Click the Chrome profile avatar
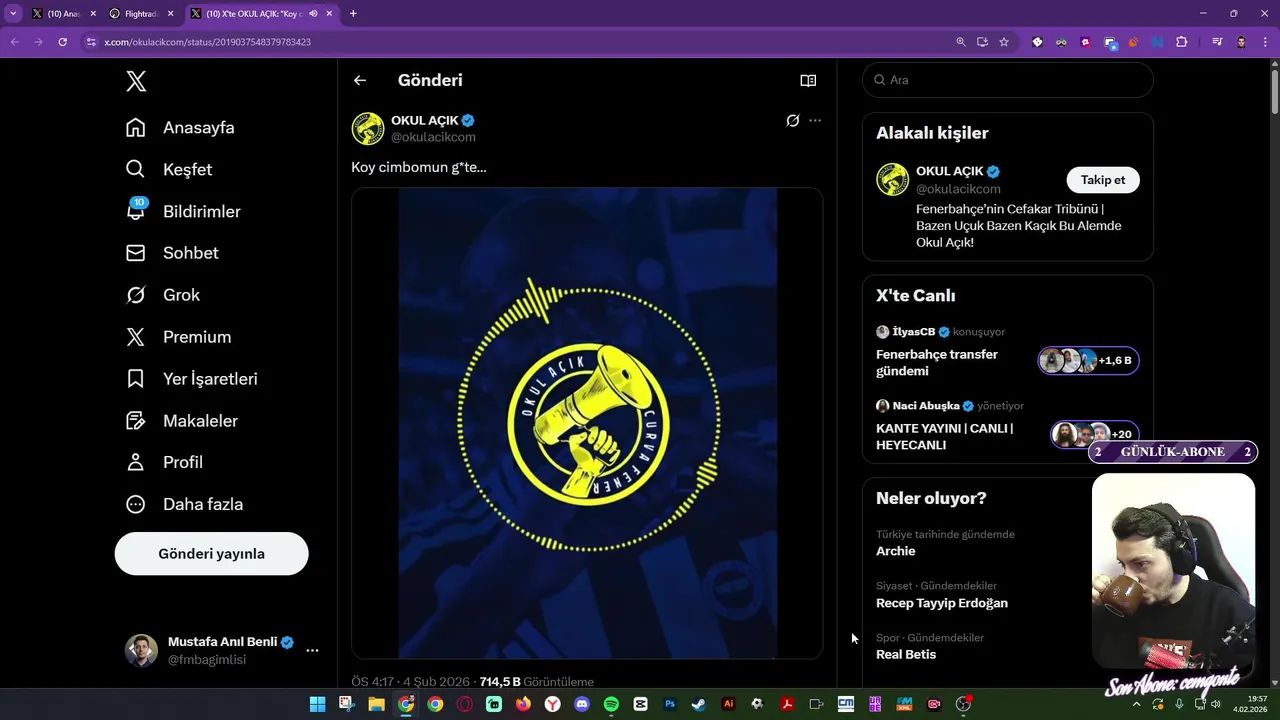This screenshot has height=720, width=1280. [1241, 42]
